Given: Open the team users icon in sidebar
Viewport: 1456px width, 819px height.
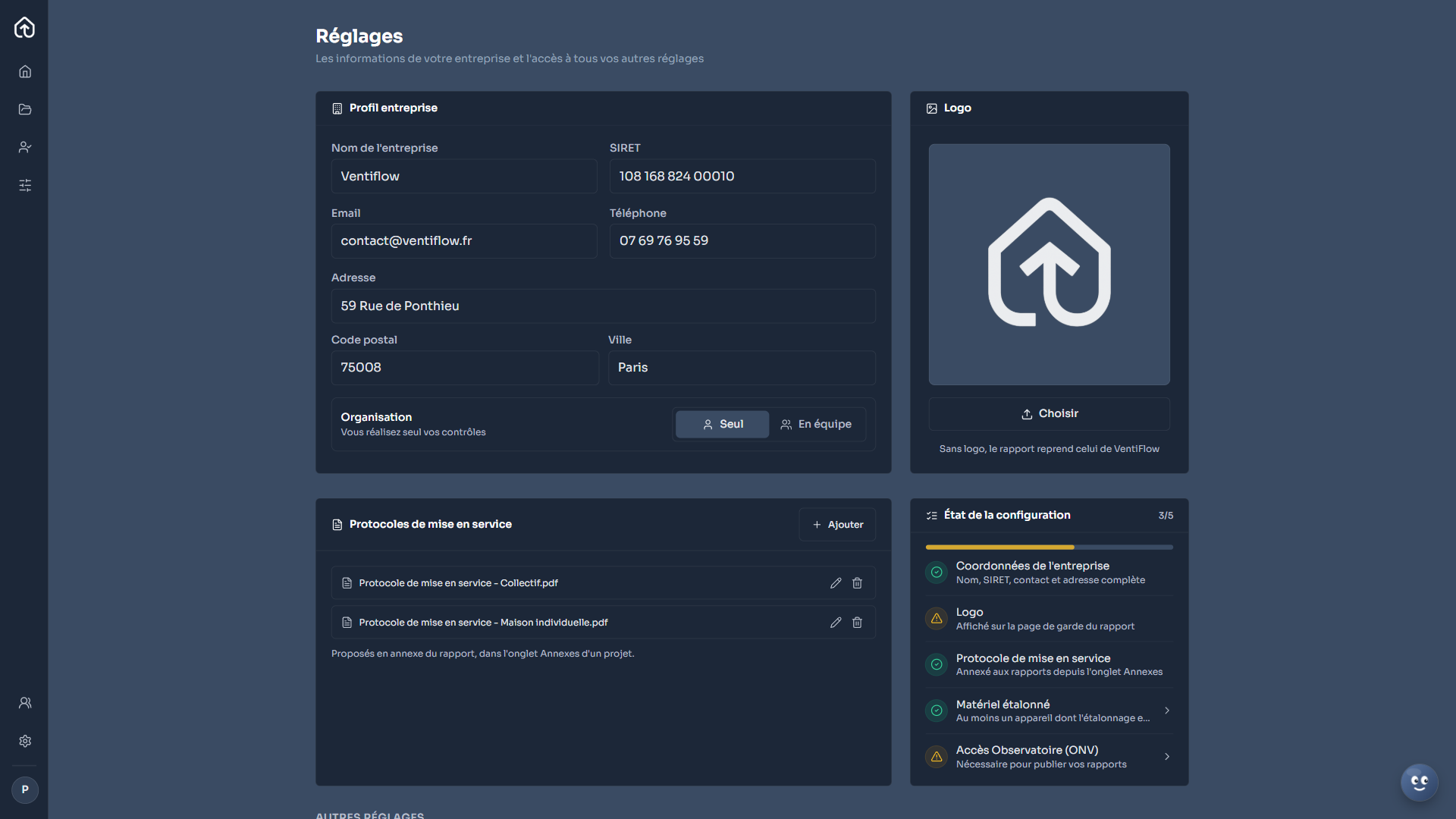Looking at the screenshot, I should (25, 703).
